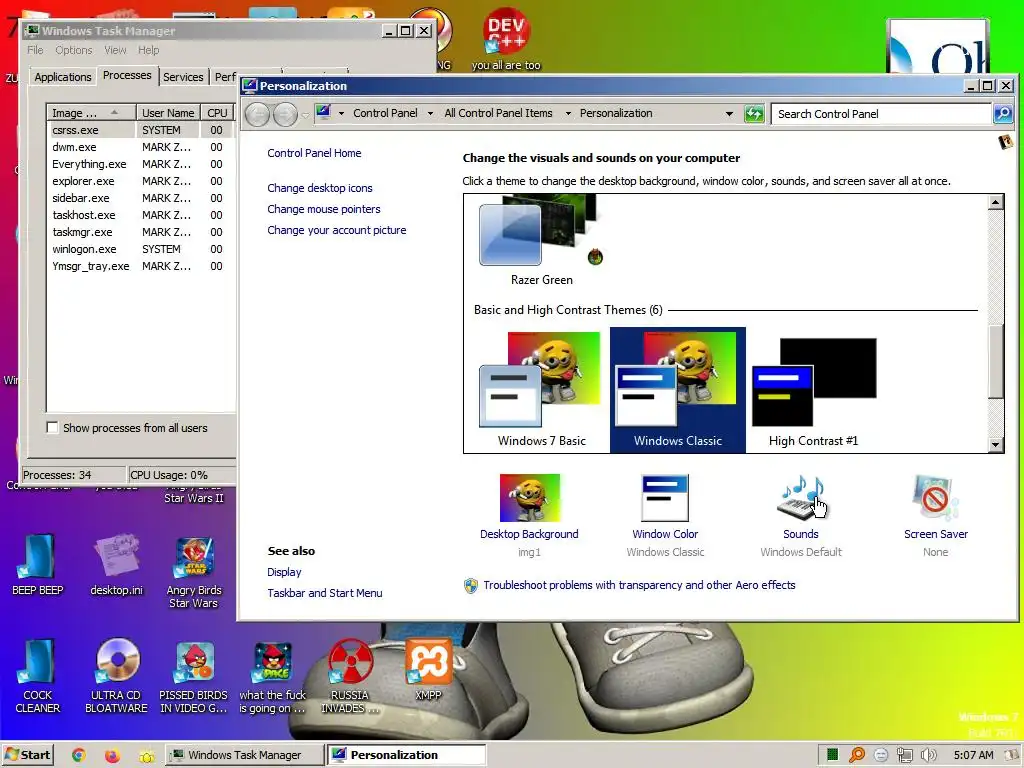The width and height of the screenshot is (1024, 768).
Task: Click the theme list scroll down arrow
Action: (x=995, y=445)
